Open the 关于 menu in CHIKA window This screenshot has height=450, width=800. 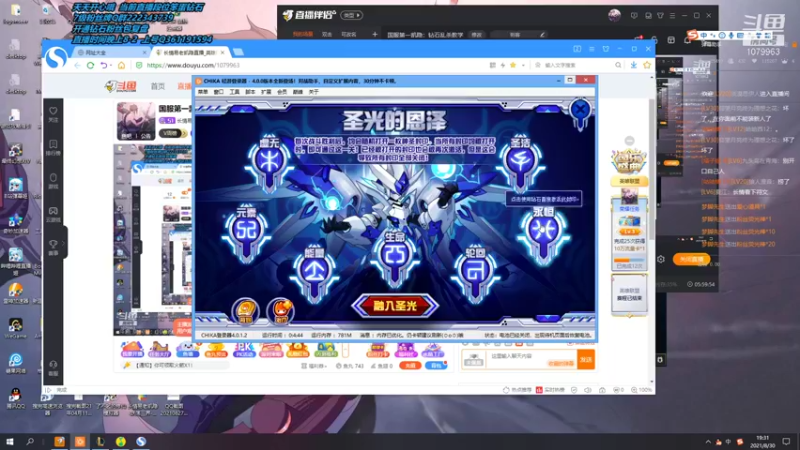313,92
